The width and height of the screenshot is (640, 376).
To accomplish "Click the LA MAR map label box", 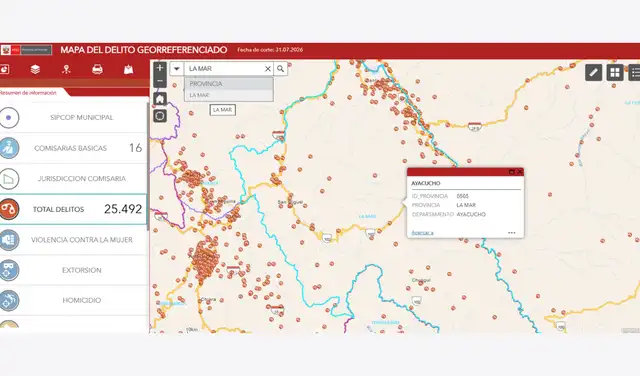I will [222, 110].
